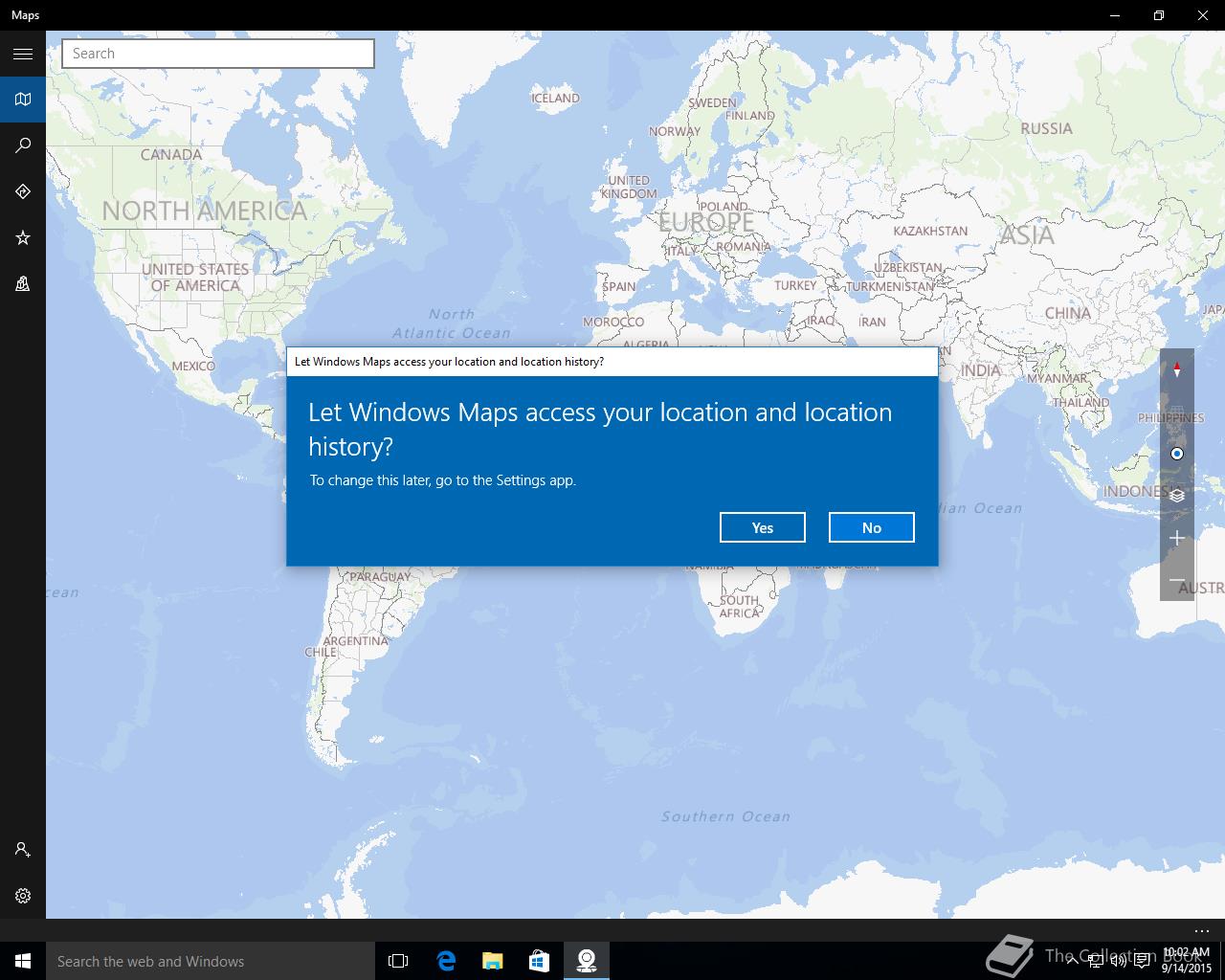Zoom in with the plus button
The height and width of the screenshot is (980, 1225).
[x=1177, y=538]
